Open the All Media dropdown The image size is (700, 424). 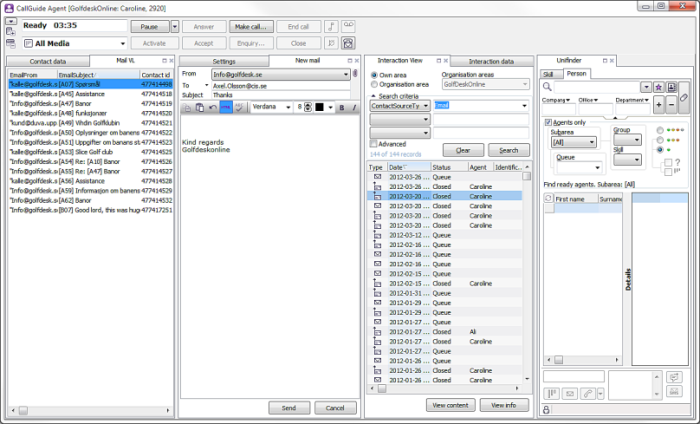point(122,44)
